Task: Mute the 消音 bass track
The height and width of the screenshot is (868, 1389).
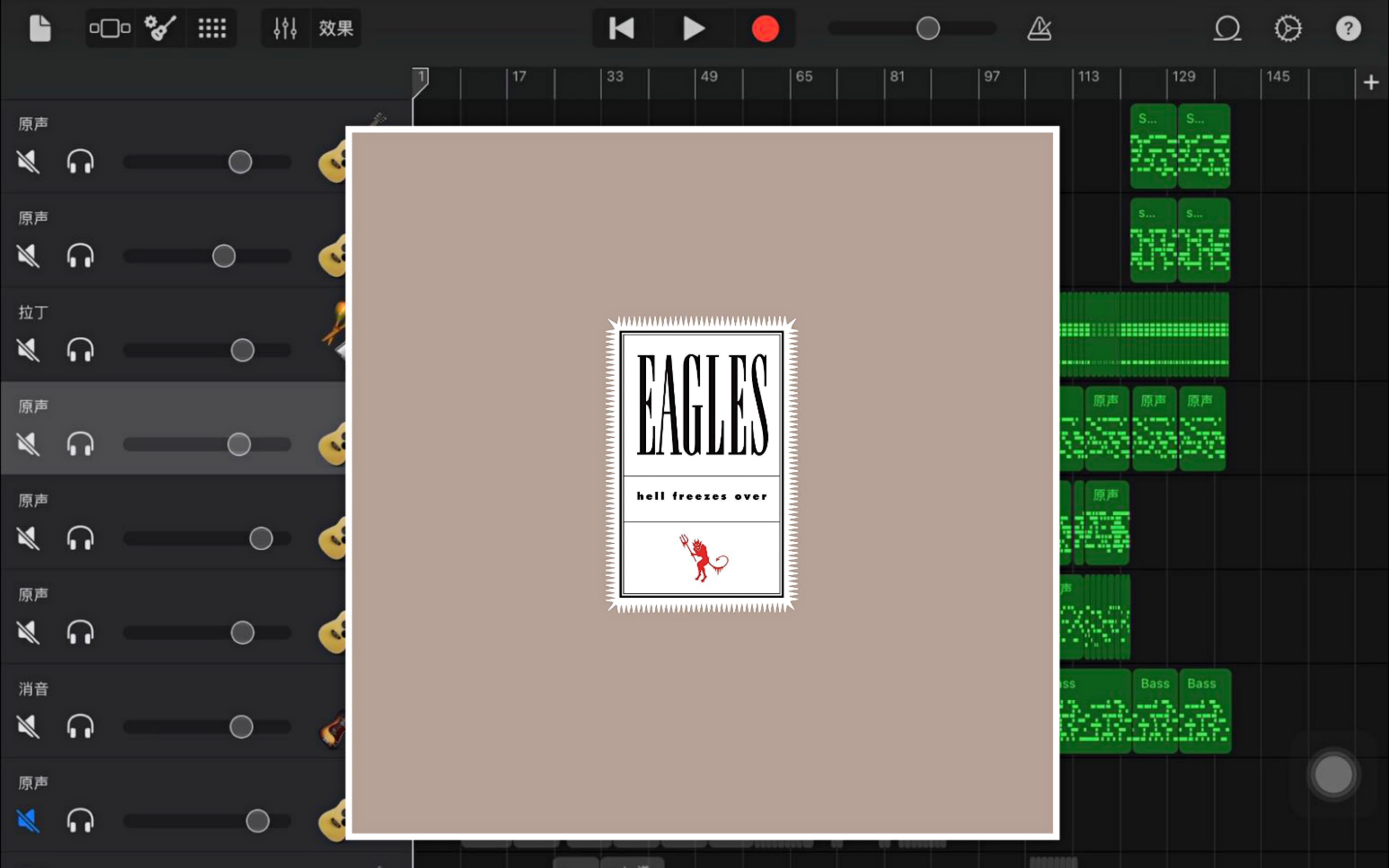Action: [27, 727]
